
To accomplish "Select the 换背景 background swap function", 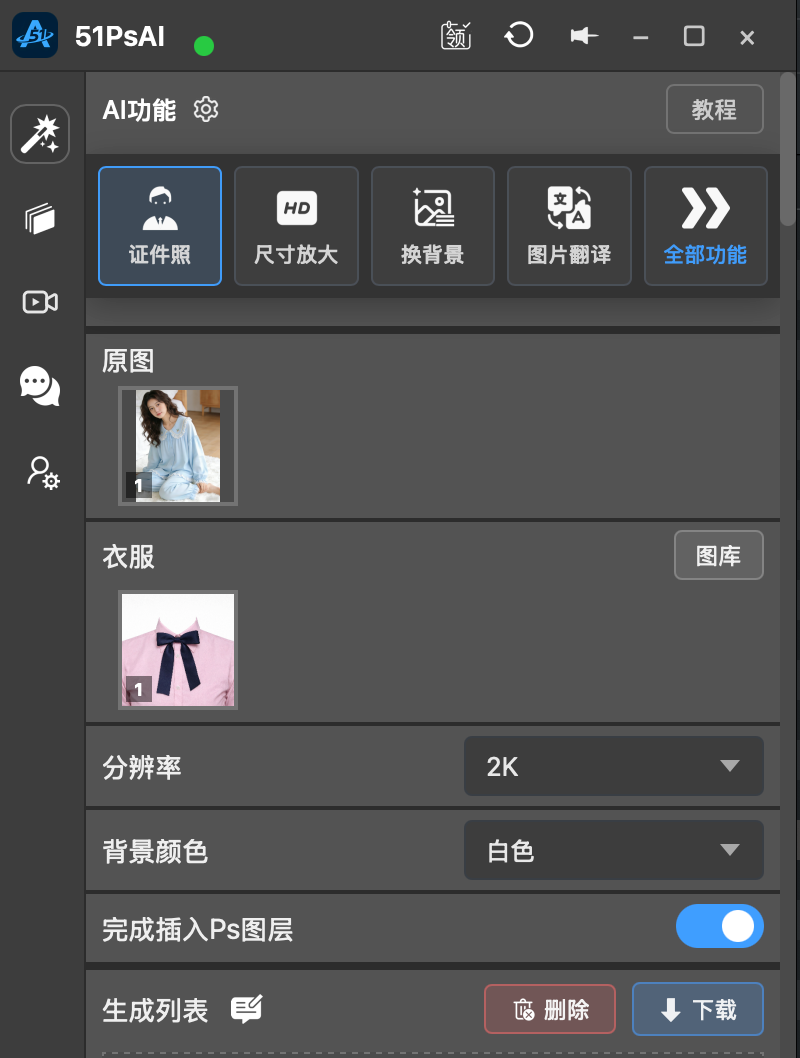I will coord(432,226).
